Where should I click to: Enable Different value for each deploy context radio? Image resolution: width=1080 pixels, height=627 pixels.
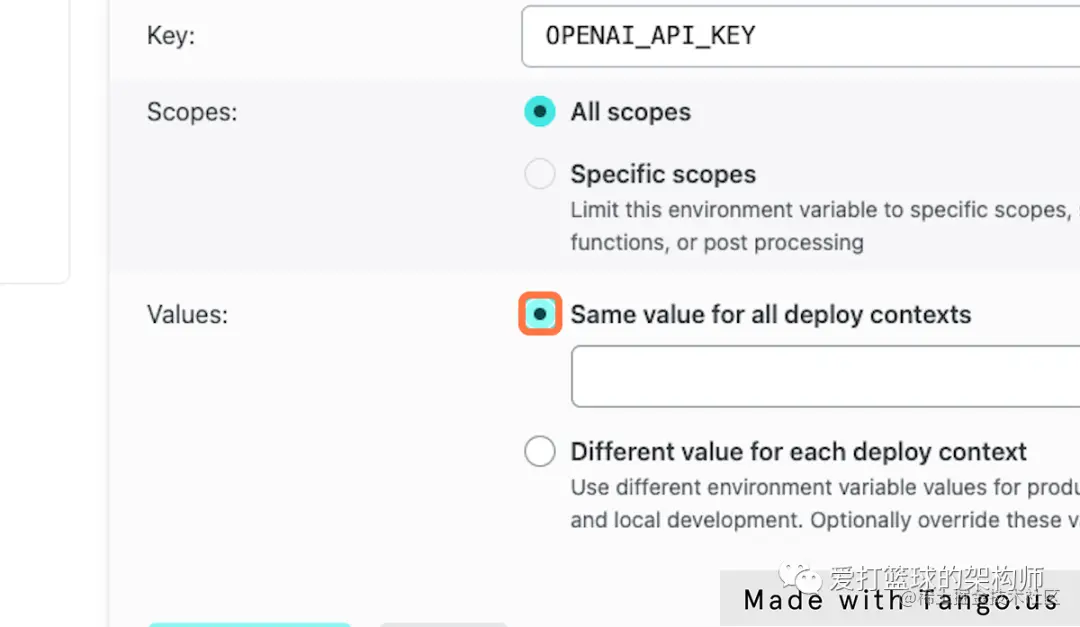(x=540, y=452)
